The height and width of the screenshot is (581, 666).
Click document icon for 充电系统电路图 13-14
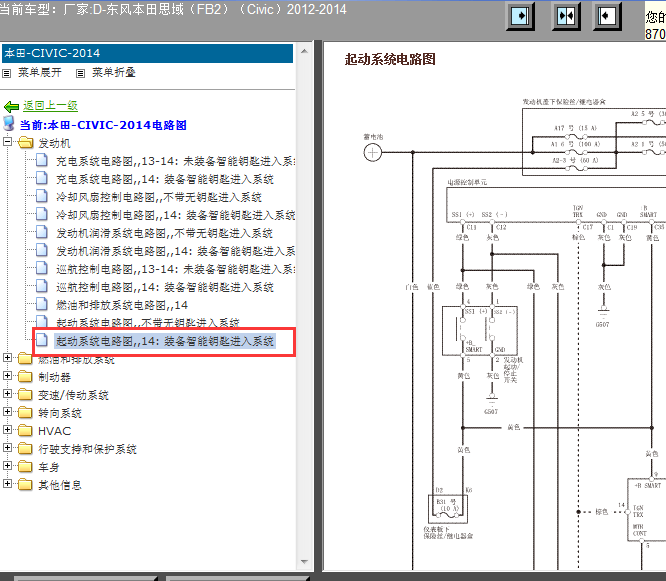[x=42, y=160]
